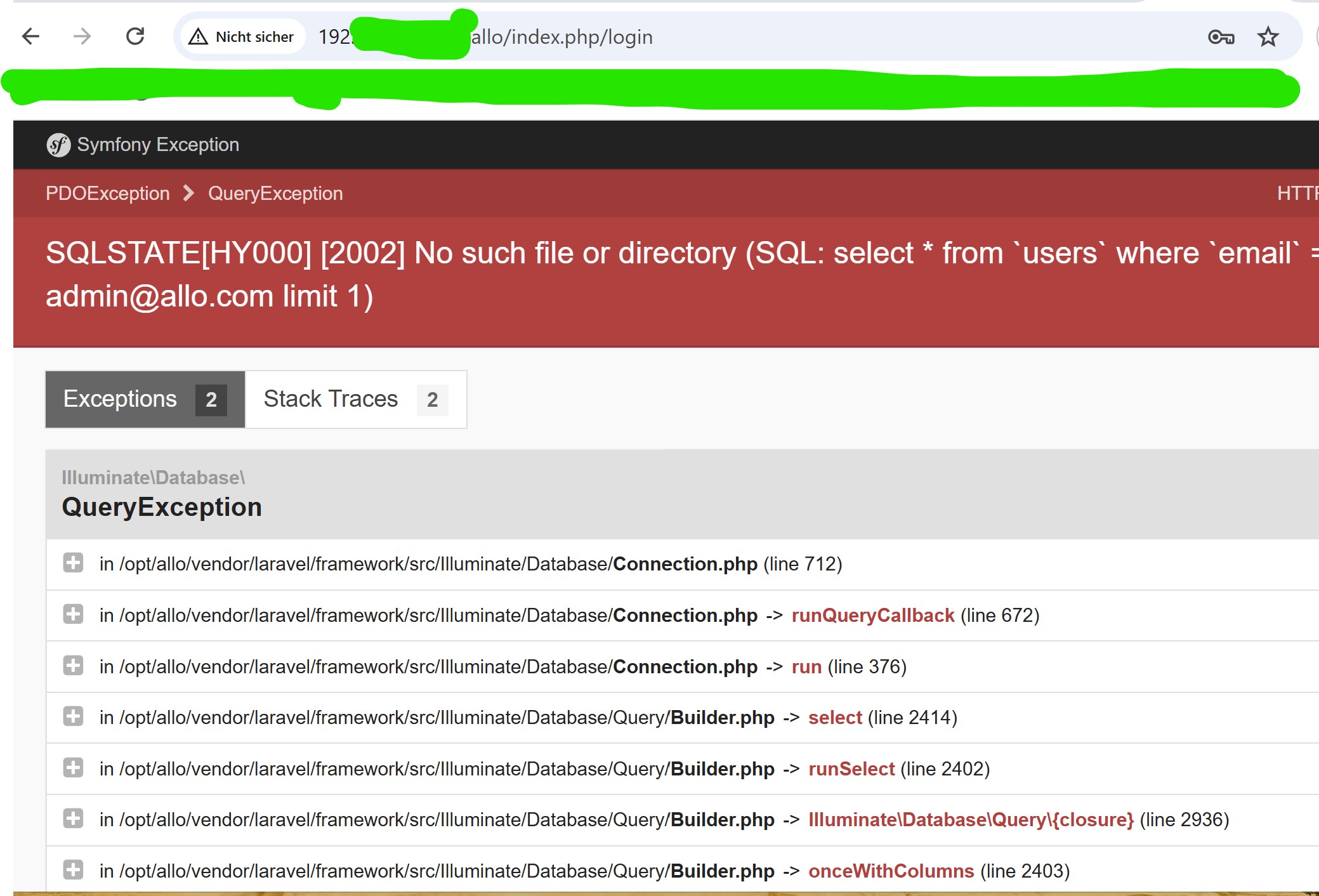Image resolution: width=1319 pixels, height=896 pixels.
Task: Click the 'Nicht sicher' security warning chip
Action: click(x=242, y=37)
